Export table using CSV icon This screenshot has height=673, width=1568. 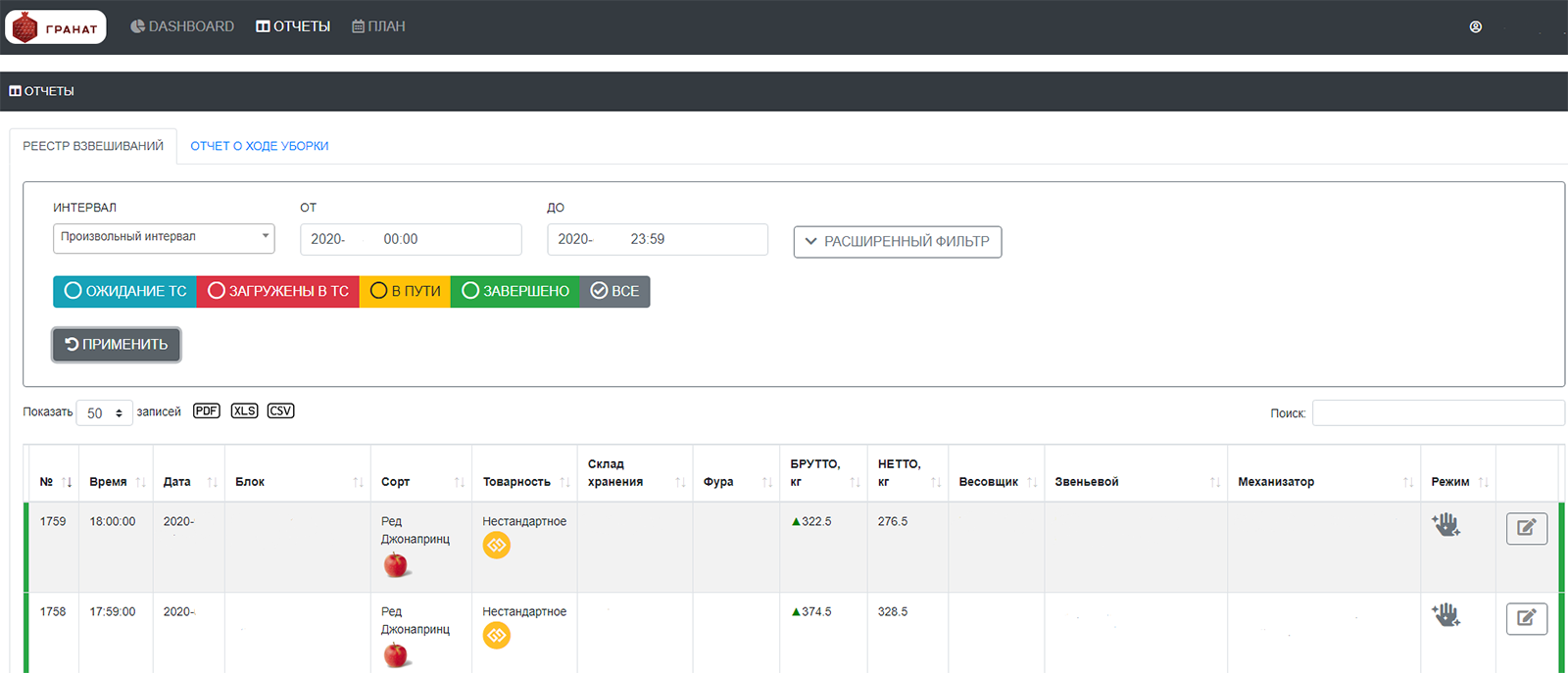(x=280, y=411)
